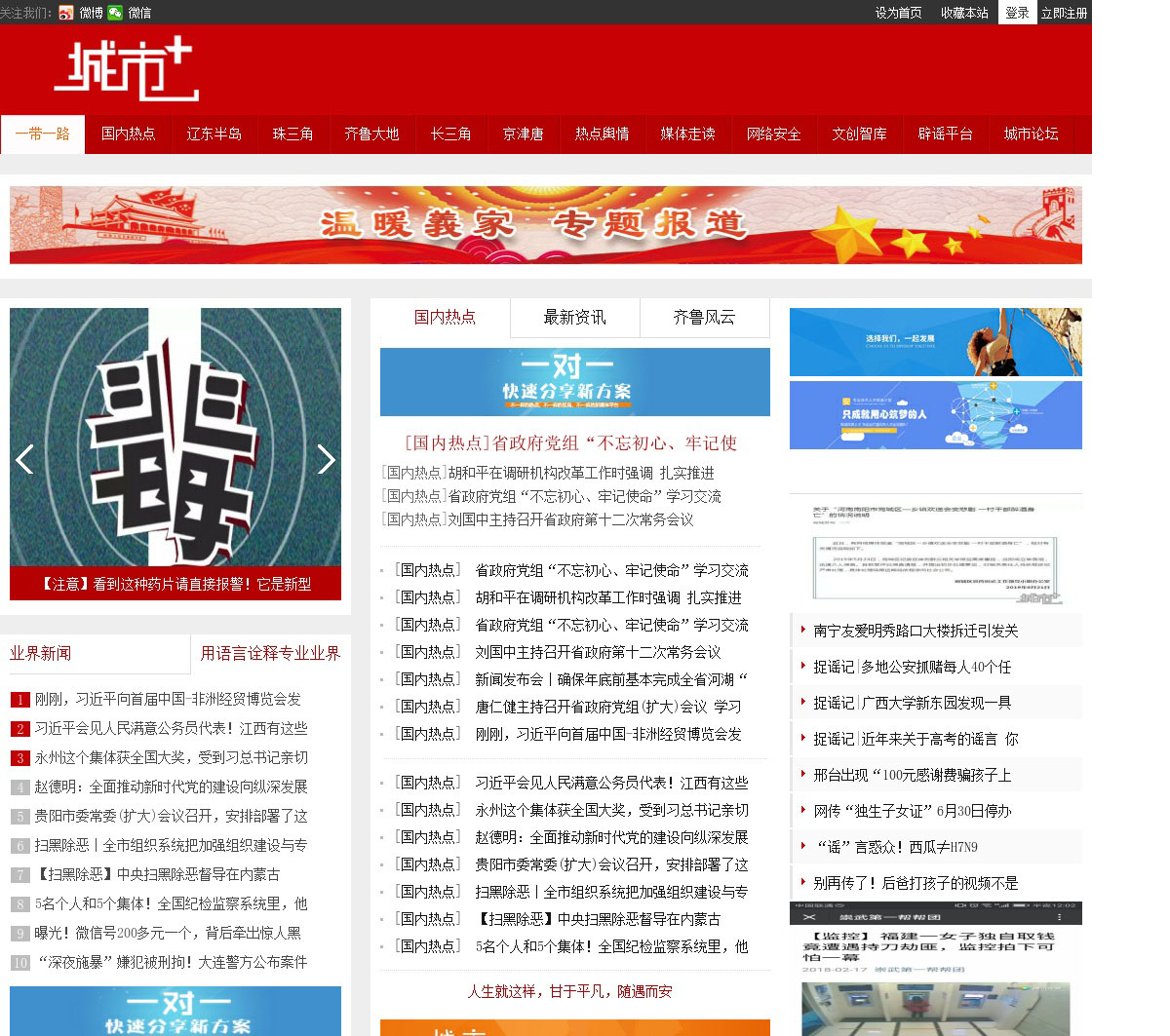Open 网传“独生子女证”6月30日停办 article
1170x1036 pixels.
[913, 812]
